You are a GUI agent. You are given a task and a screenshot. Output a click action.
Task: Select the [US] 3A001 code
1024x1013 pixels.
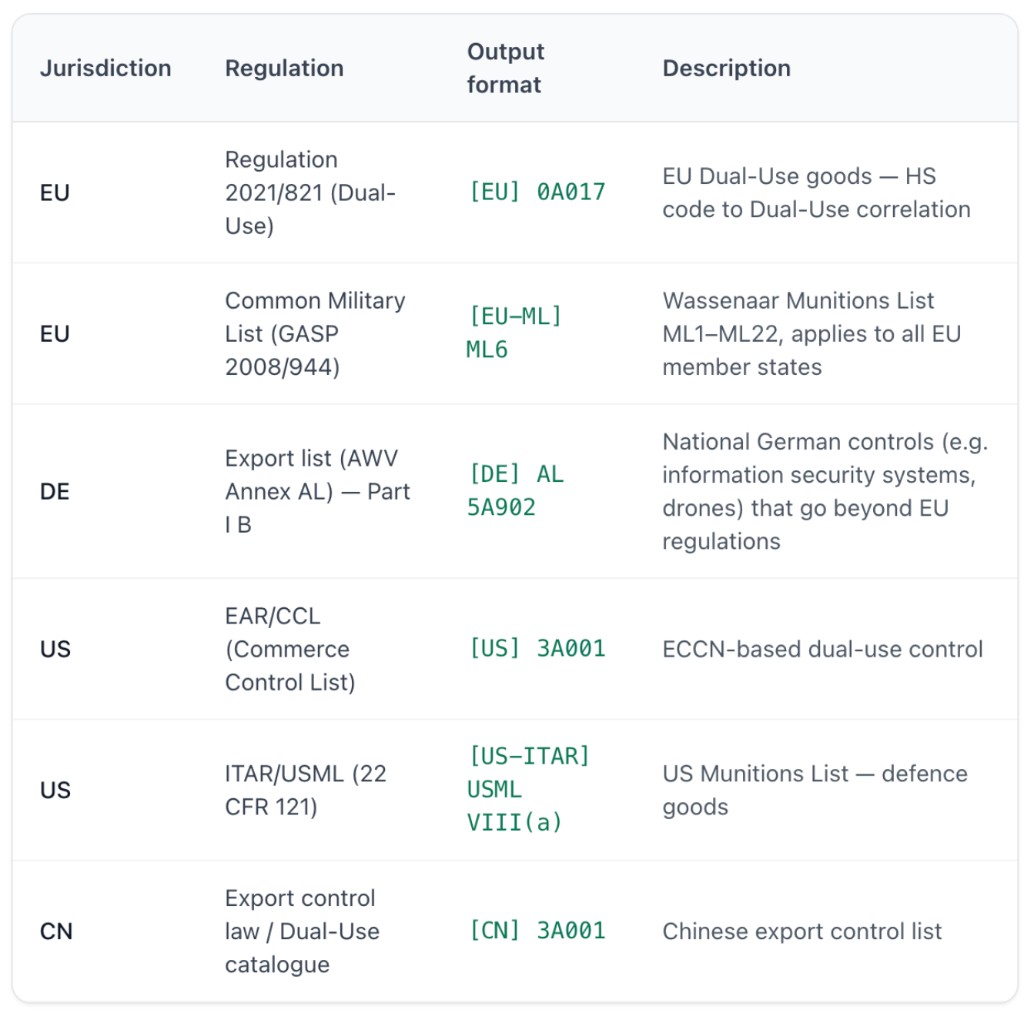(x=537, y=648)
